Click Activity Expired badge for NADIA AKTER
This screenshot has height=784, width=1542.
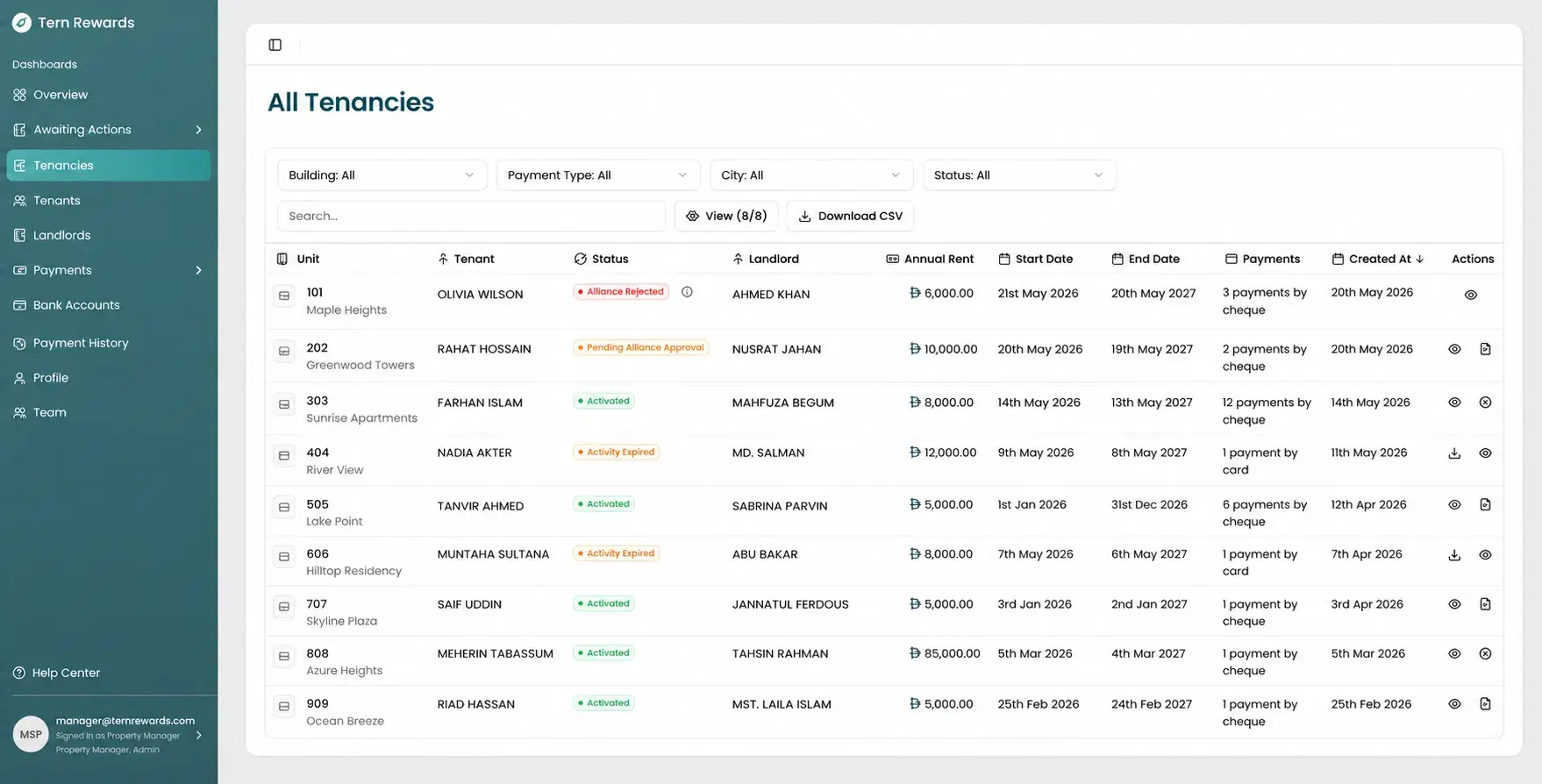tap(616, 453)
